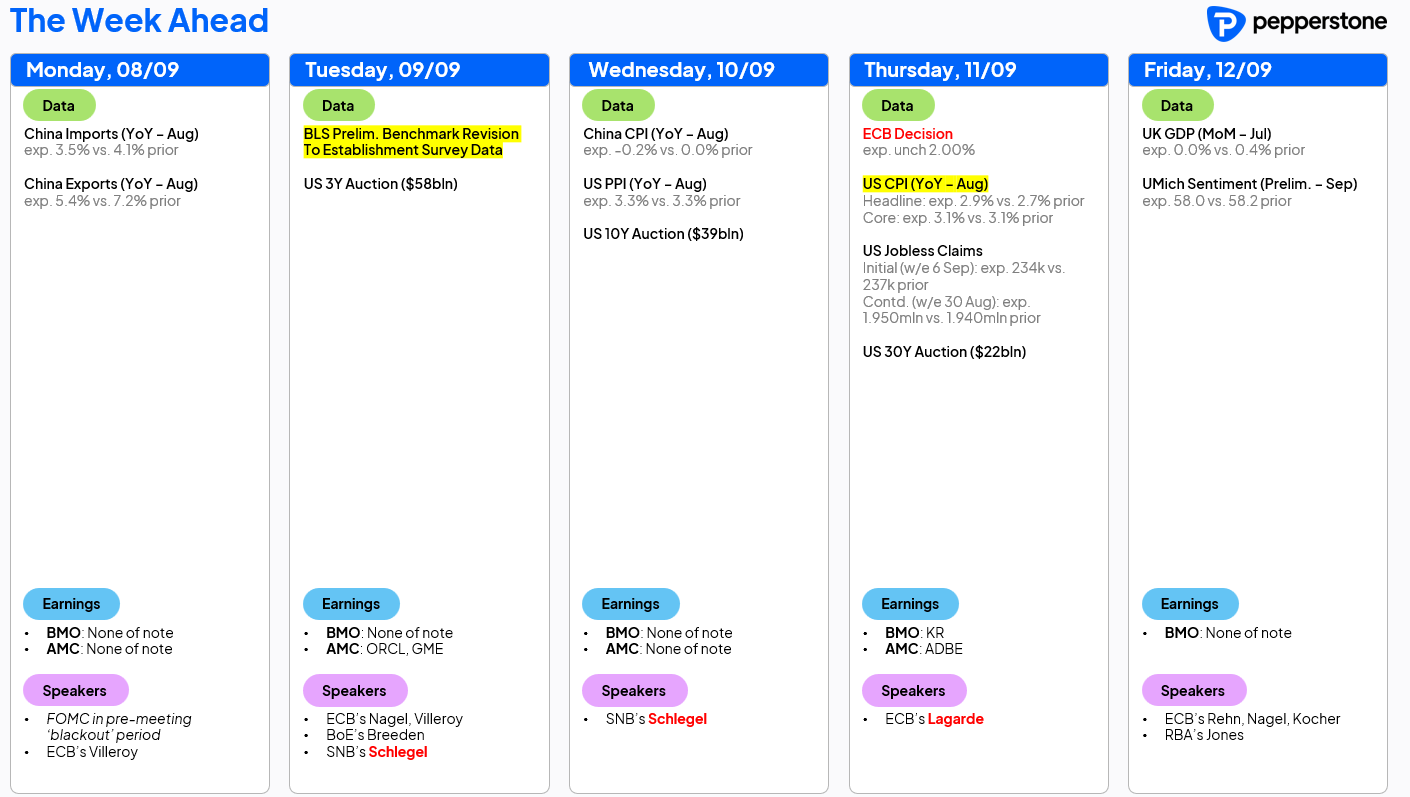Click the red ECB Decision entry
The height and width of the screenshot is (797, 1410).
tap(908, 134)
